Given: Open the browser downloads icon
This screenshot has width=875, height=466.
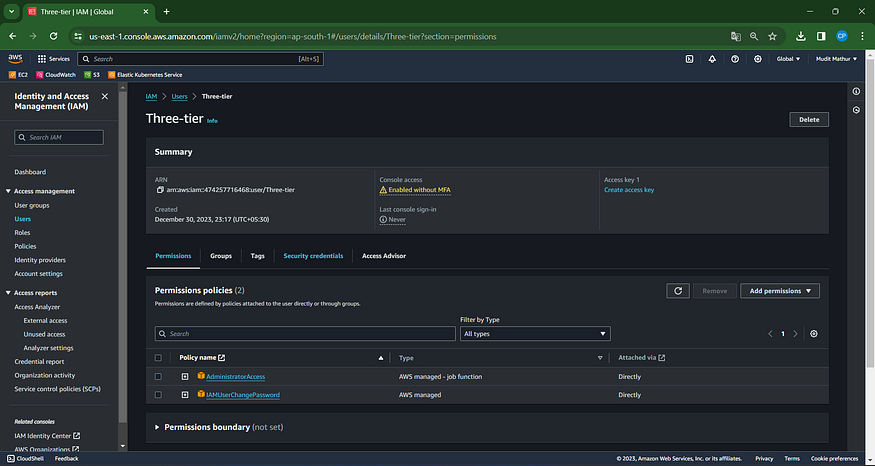Looking at the screenshot, I should (801, 36).
